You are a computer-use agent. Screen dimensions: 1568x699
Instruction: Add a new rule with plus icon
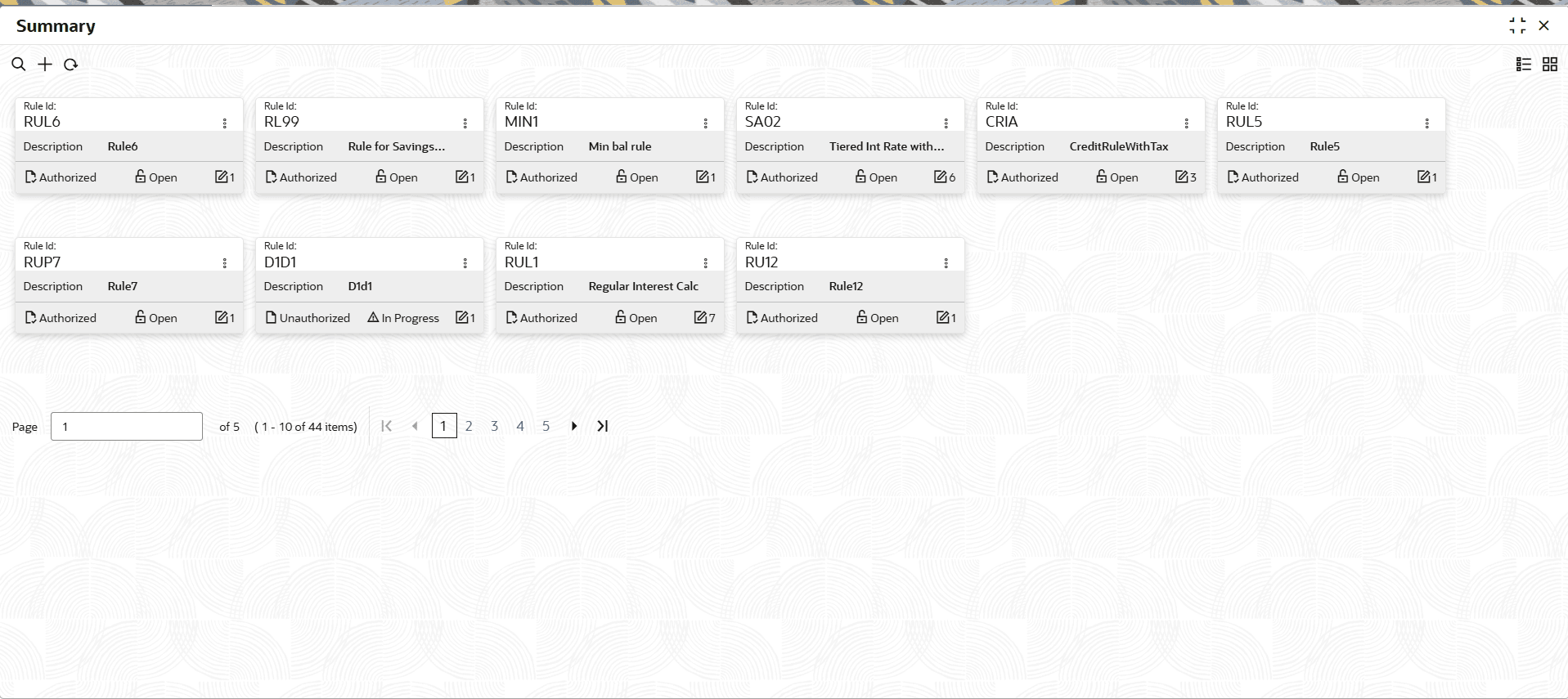coord(45,64)
